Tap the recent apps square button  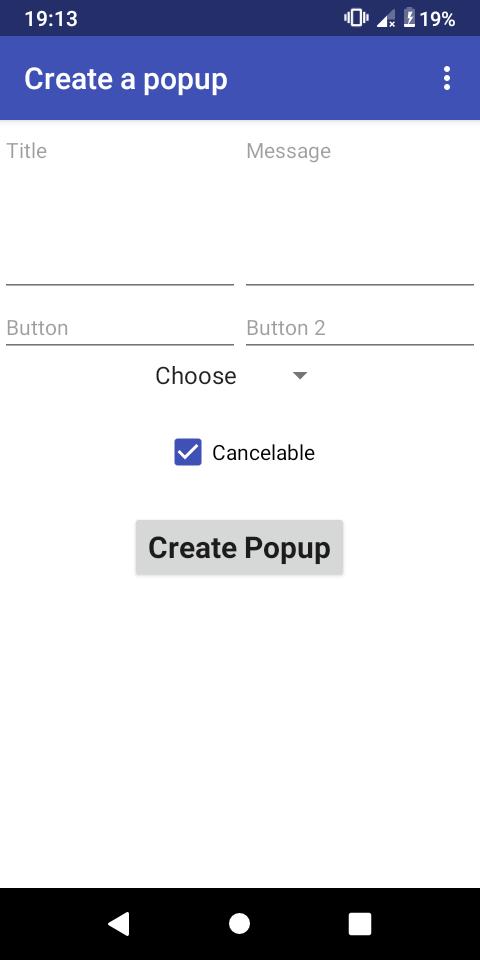pyautogui.click(x=360, y=923)
